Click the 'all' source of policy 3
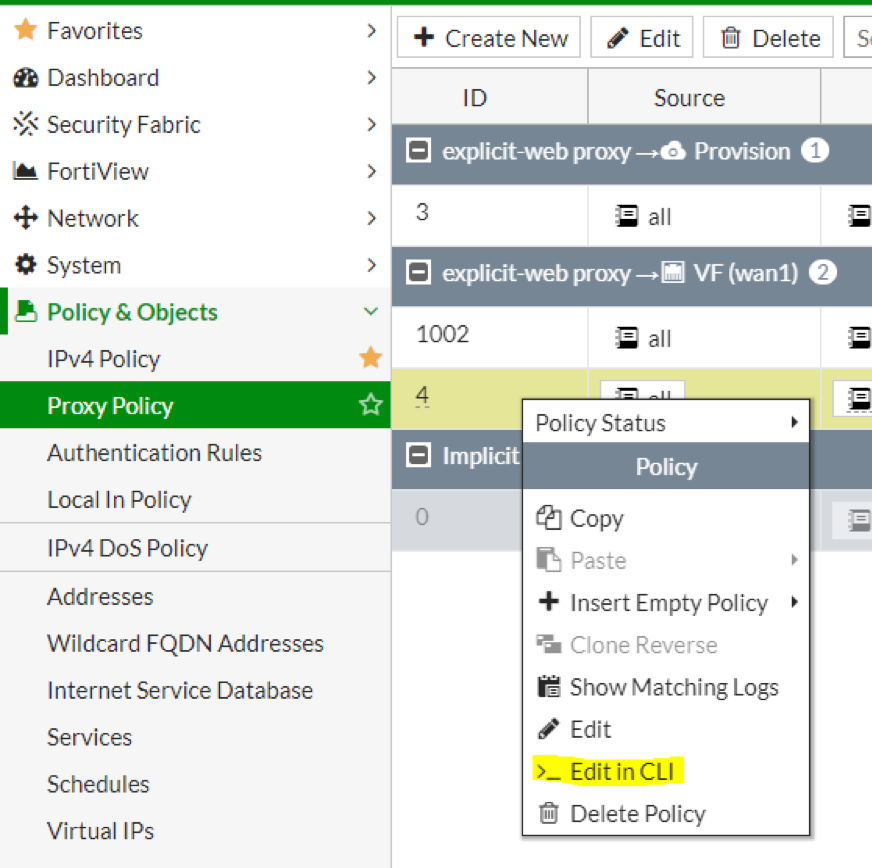This screenshot has height=868, width=872. (x=643, y=216)
